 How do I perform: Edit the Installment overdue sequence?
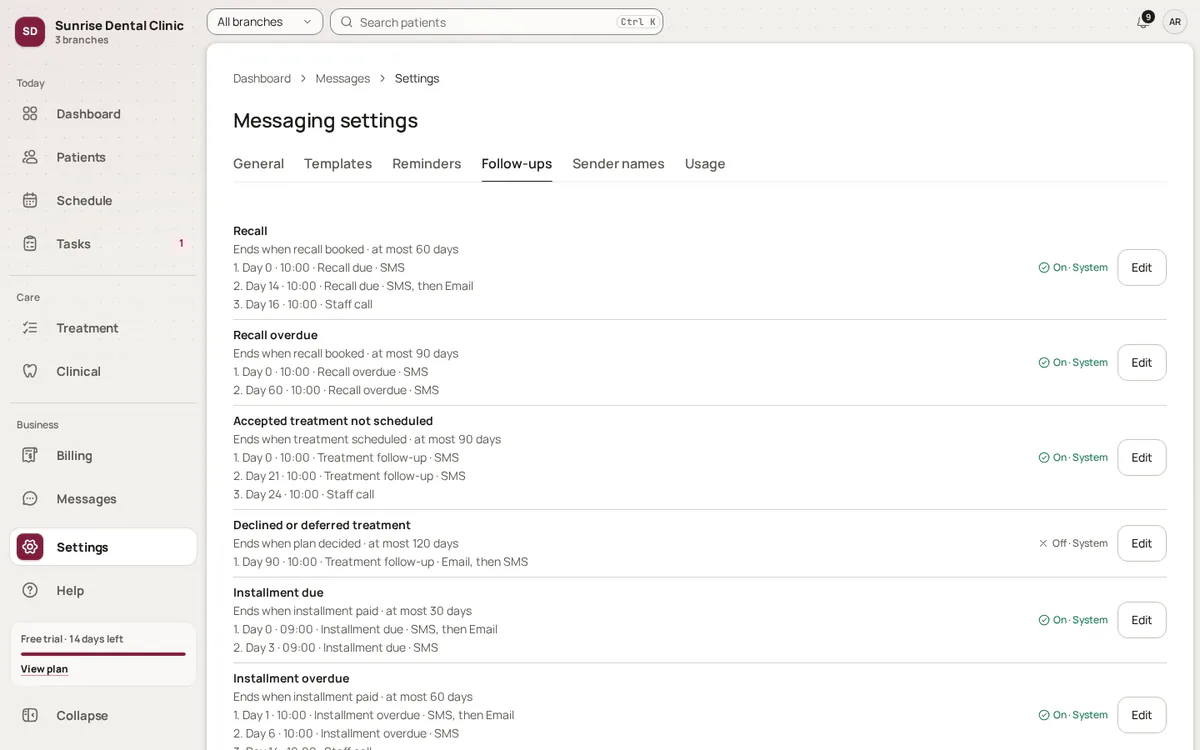(1142, 715)
